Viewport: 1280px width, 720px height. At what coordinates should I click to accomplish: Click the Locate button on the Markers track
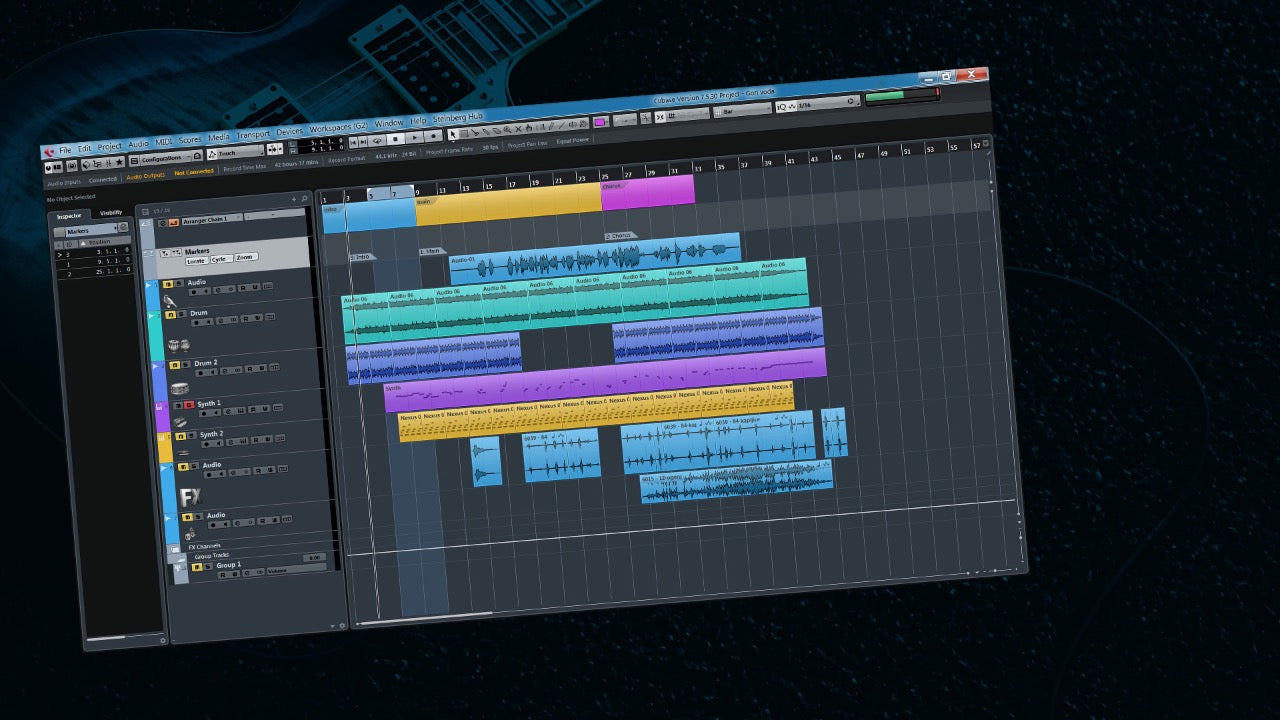197,261
